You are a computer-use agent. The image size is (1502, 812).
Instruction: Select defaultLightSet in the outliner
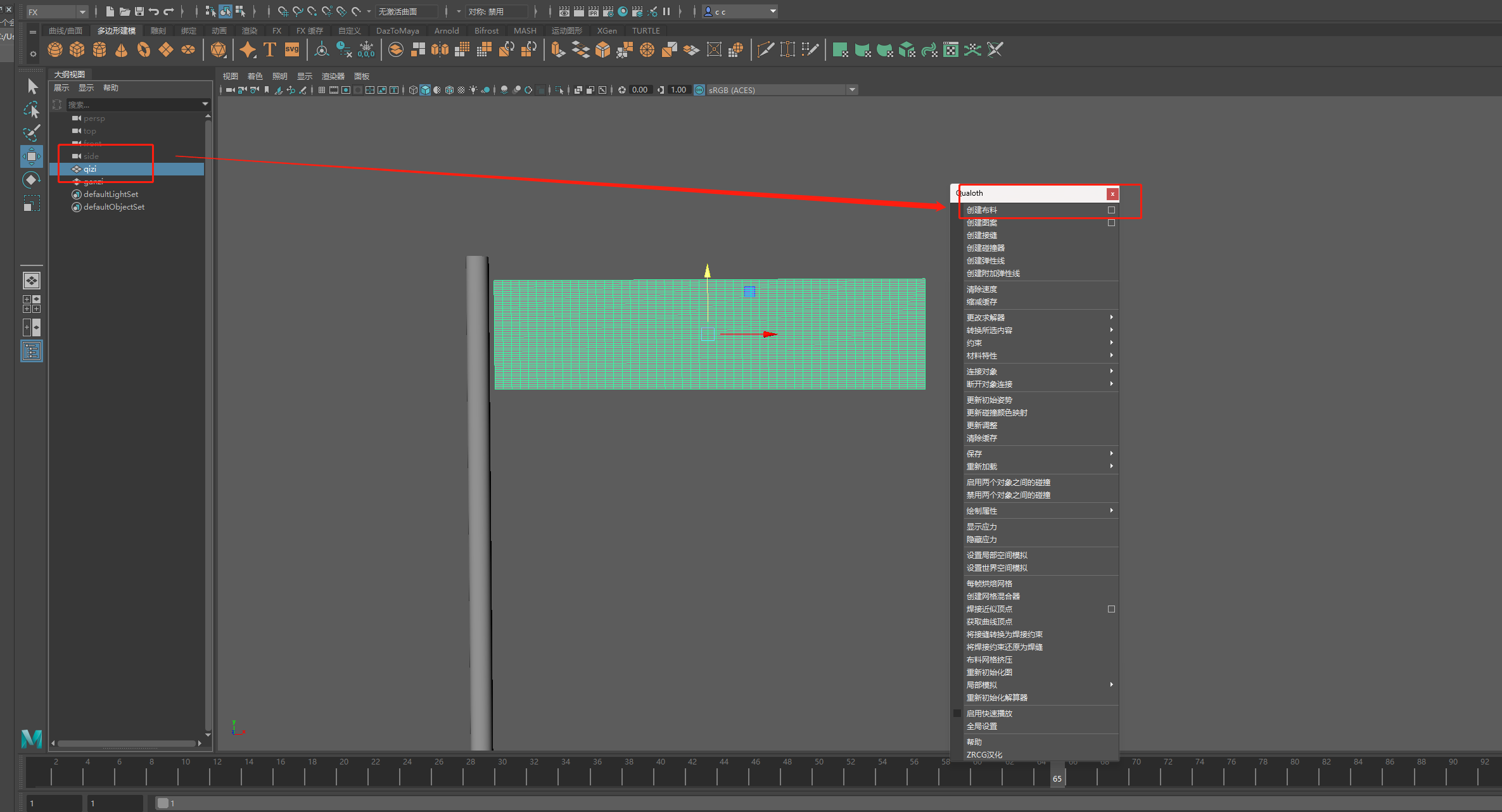[110, 194]
